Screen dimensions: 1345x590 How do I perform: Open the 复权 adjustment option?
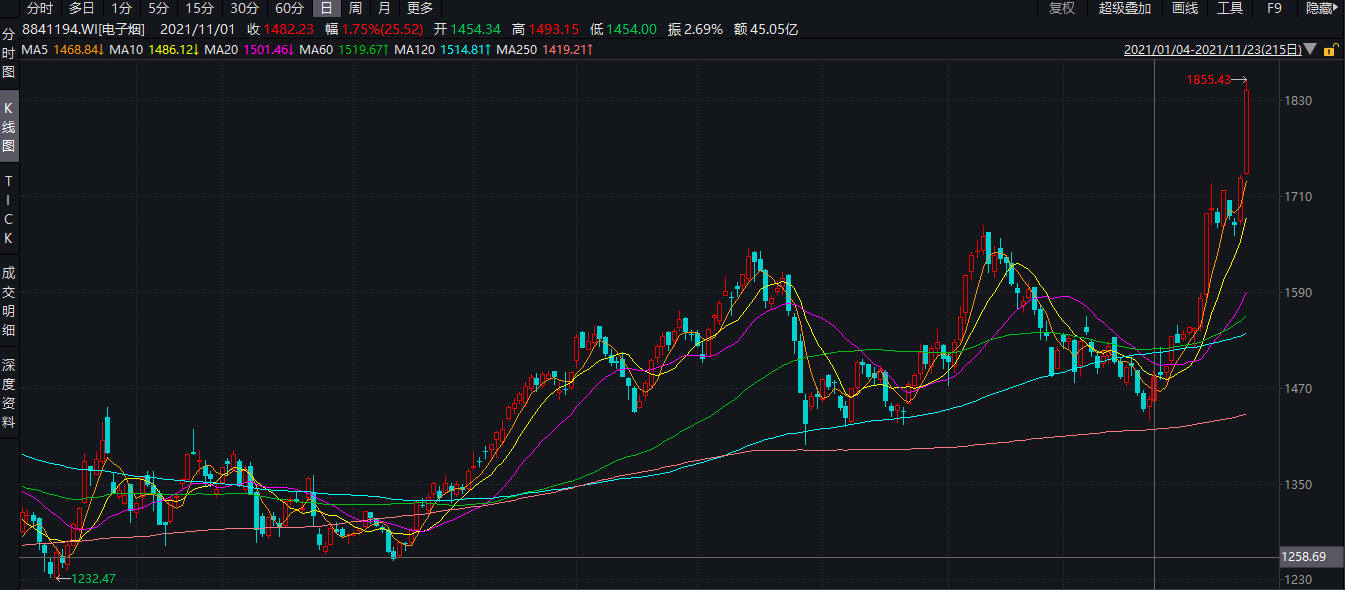coord(1062,8)
